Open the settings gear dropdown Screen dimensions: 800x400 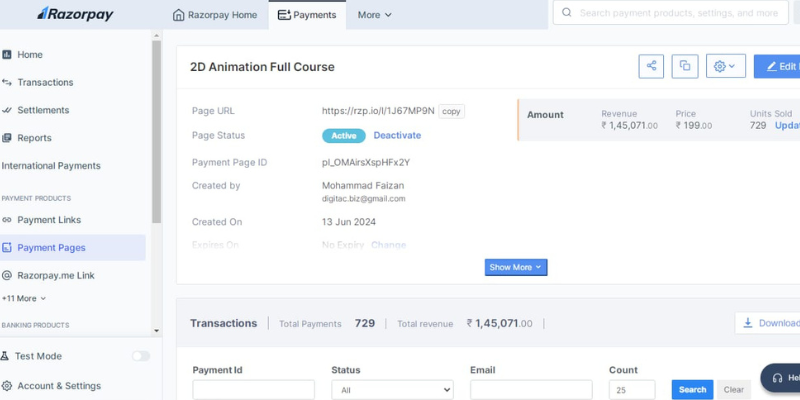(725, 66)
